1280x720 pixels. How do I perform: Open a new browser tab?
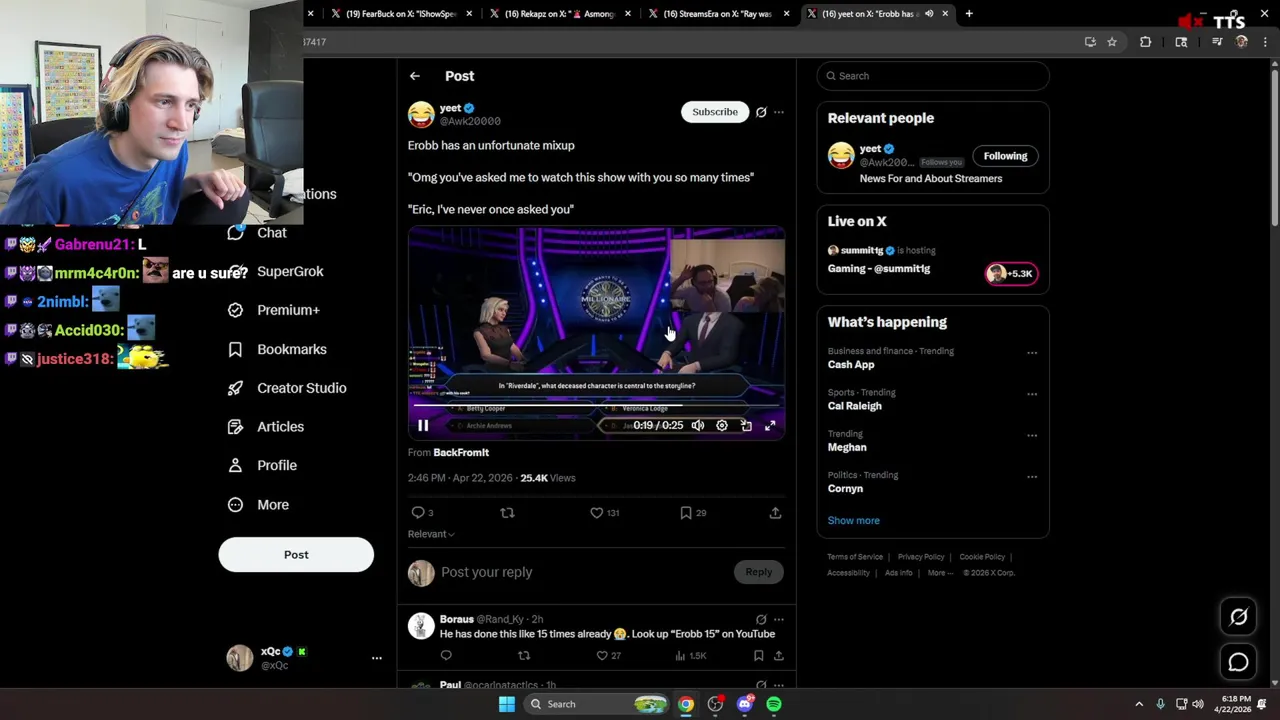[969, 14]
